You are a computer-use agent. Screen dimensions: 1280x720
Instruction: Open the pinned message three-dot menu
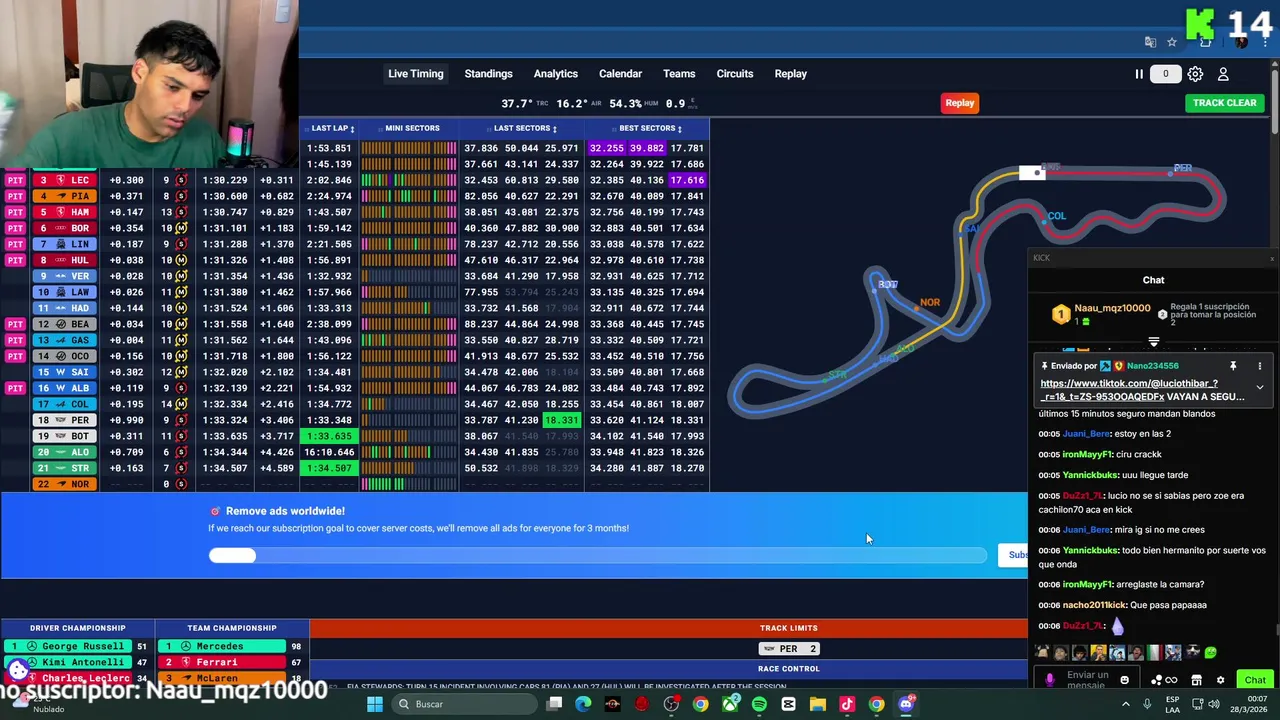[x=1260, y=366]
